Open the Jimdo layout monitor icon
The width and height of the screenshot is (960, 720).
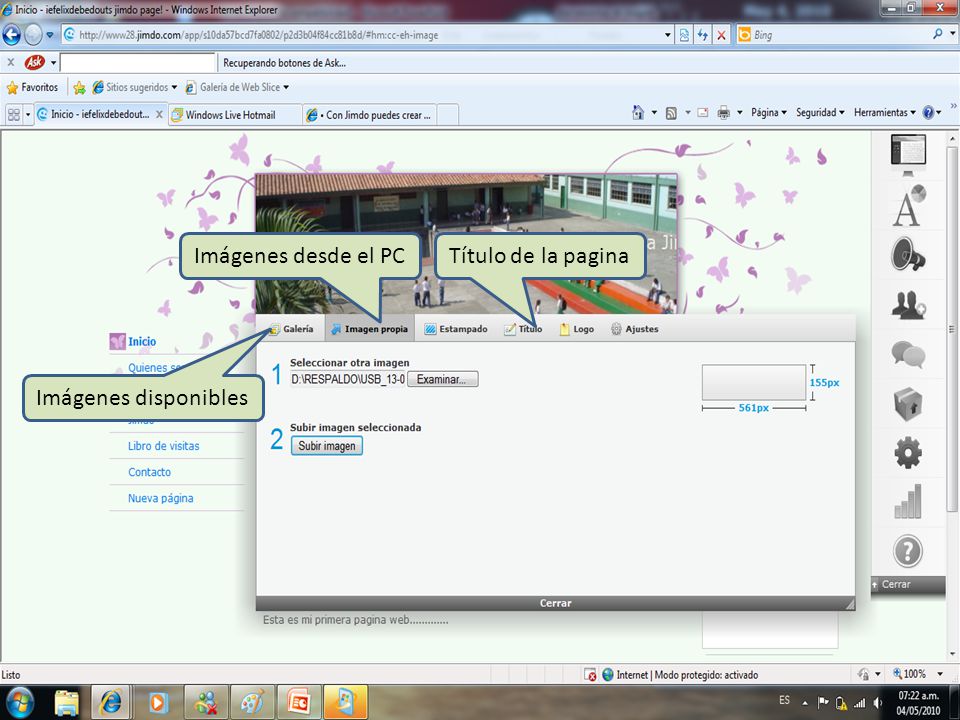pyautogui.click(x=908, y=153)
